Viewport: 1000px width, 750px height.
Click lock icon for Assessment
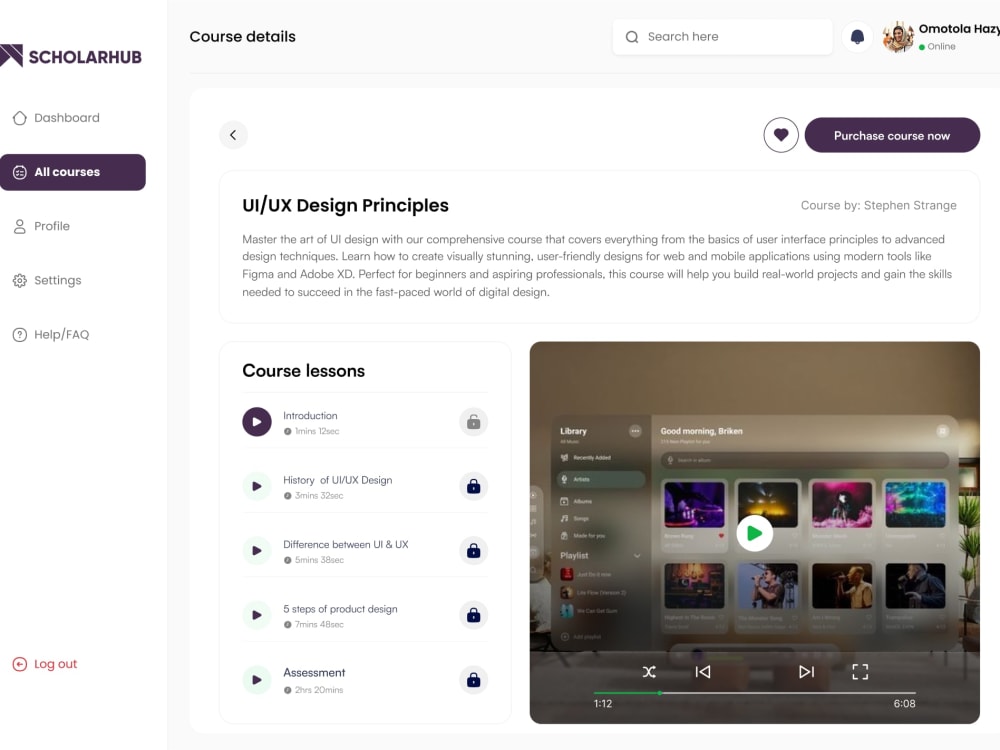pos(473,680)
